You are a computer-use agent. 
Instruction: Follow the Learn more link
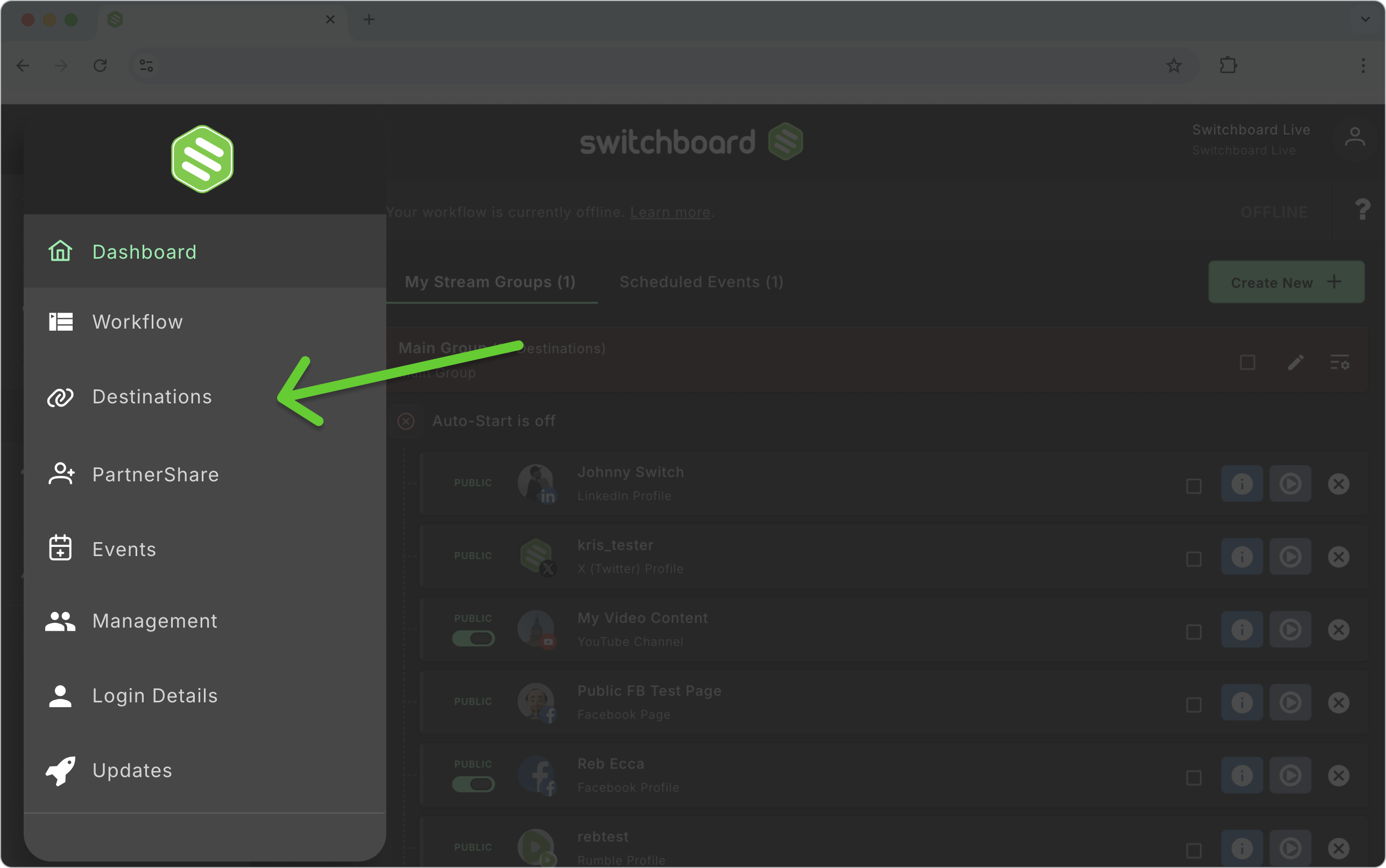tap(670, 212)
